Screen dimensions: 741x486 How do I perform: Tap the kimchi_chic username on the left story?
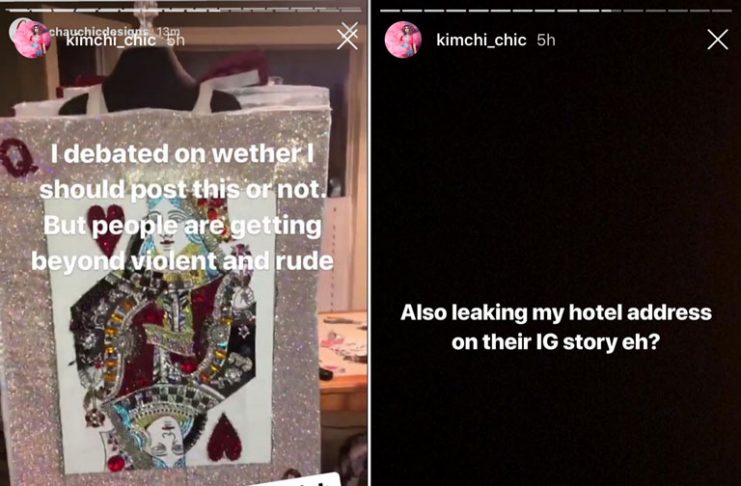click(111, 40)
